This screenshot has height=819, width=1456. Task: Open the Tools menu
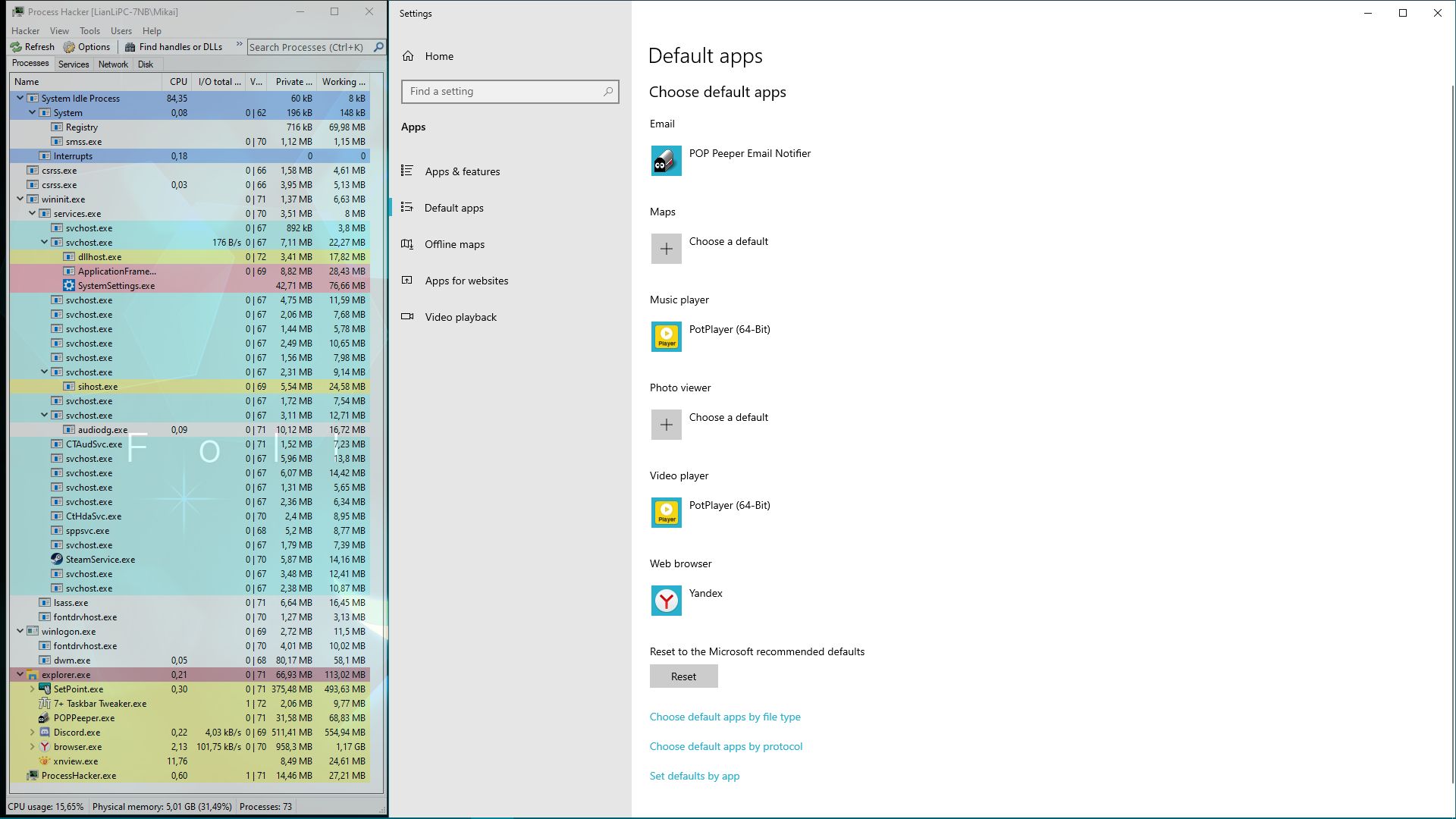(x=89, y=31)
